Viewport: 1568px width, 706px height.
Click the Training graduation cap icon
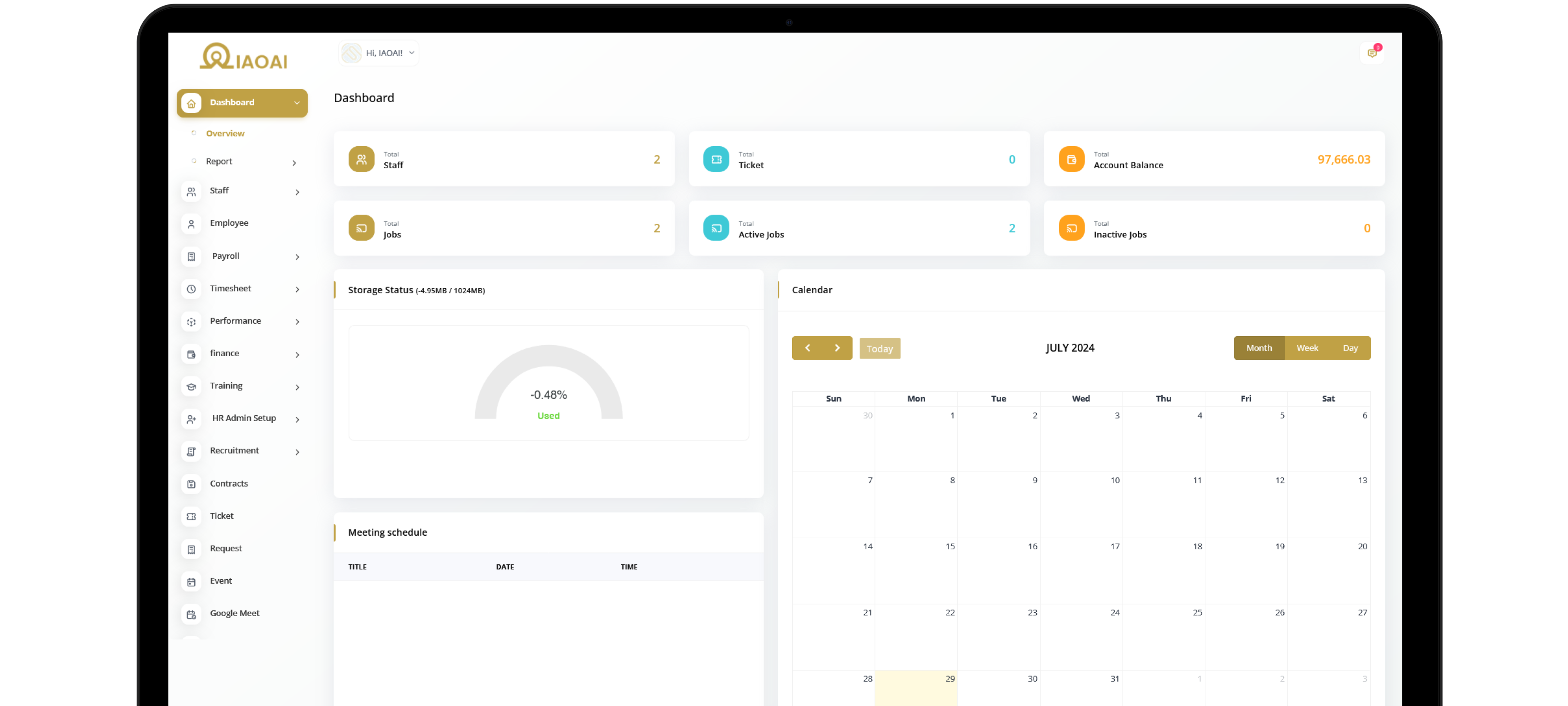[x=191, y=387]
